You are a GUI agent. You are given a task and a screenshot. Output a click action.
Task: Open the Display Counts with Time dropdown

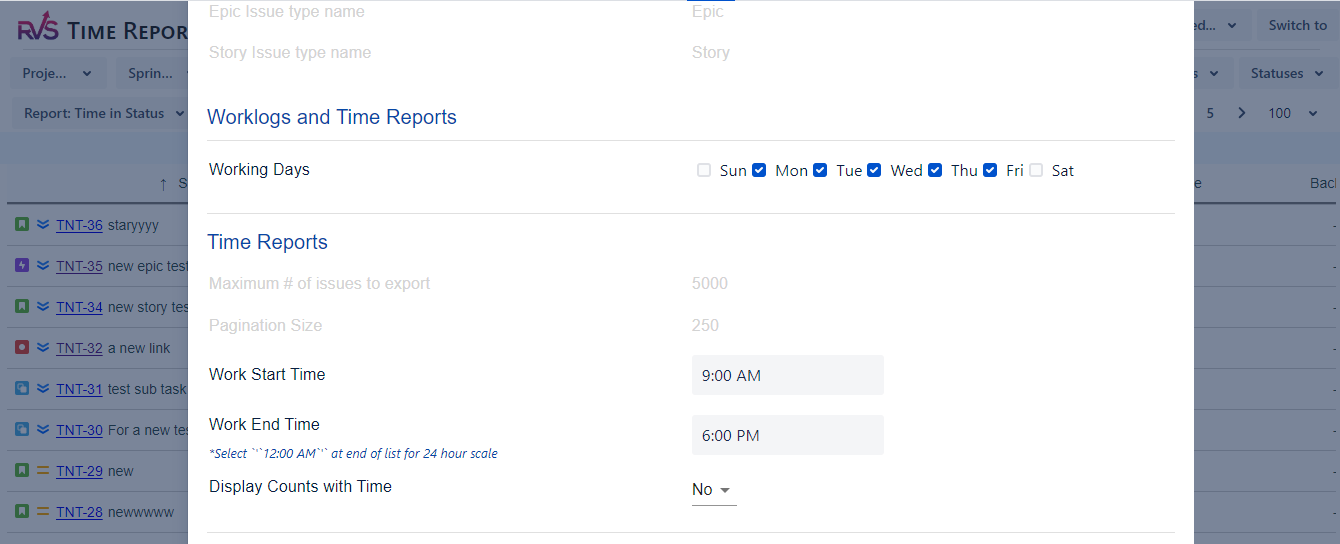tap(713, 490)
